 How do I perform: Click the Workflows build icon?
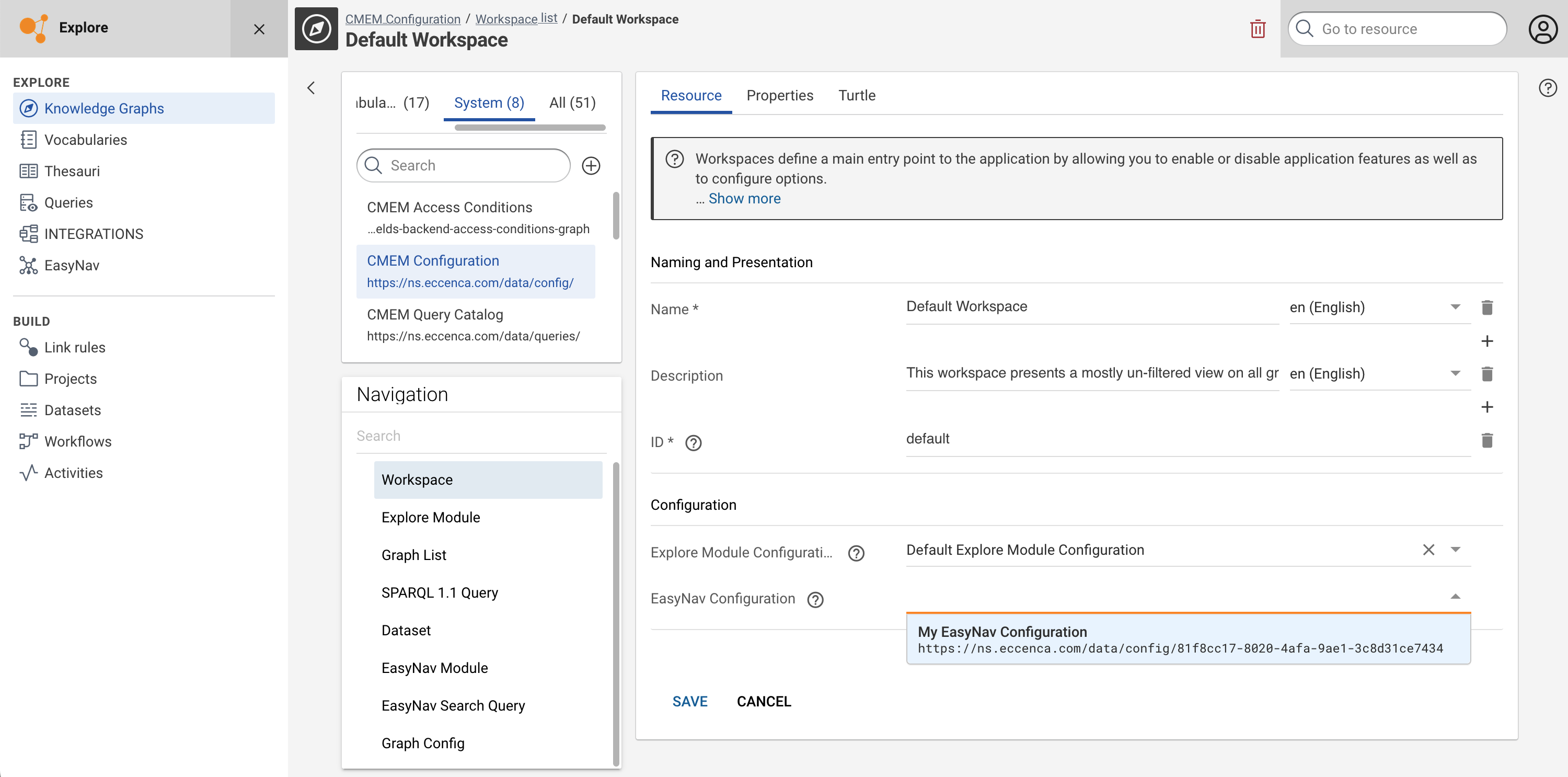coord(28,441)
